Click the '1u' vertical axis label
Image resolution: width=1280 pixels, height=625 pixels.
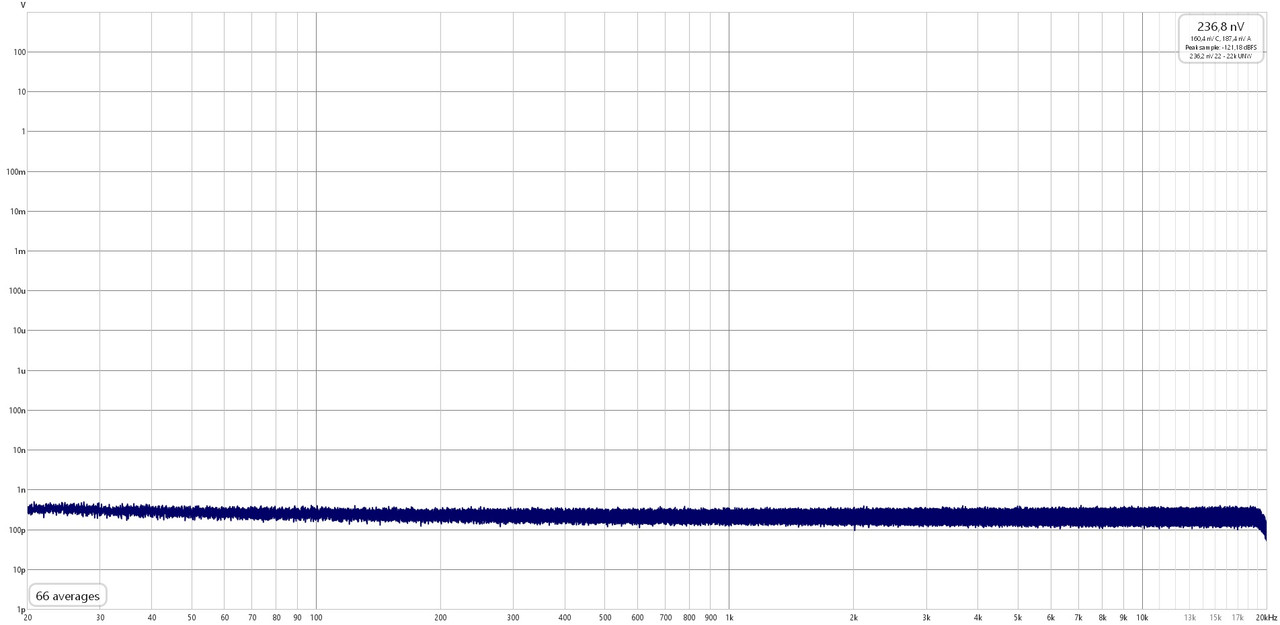[x=21, y=370]
